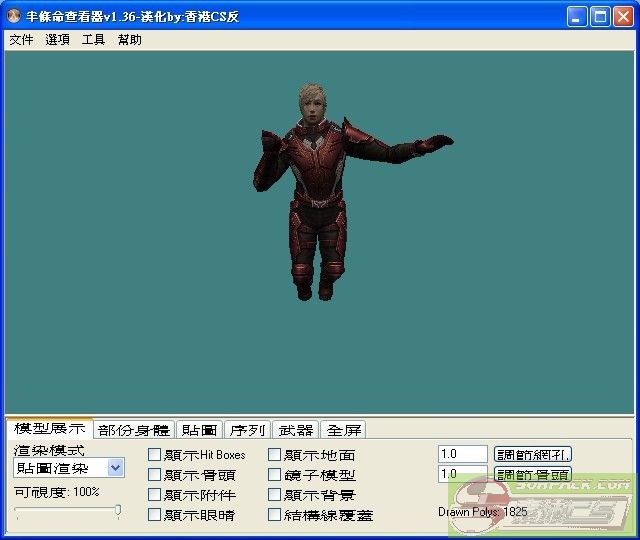Screen dimensions: 640x540
Task: Check the 顯示地面 checkbox
Action: click(x=275, y=455)
